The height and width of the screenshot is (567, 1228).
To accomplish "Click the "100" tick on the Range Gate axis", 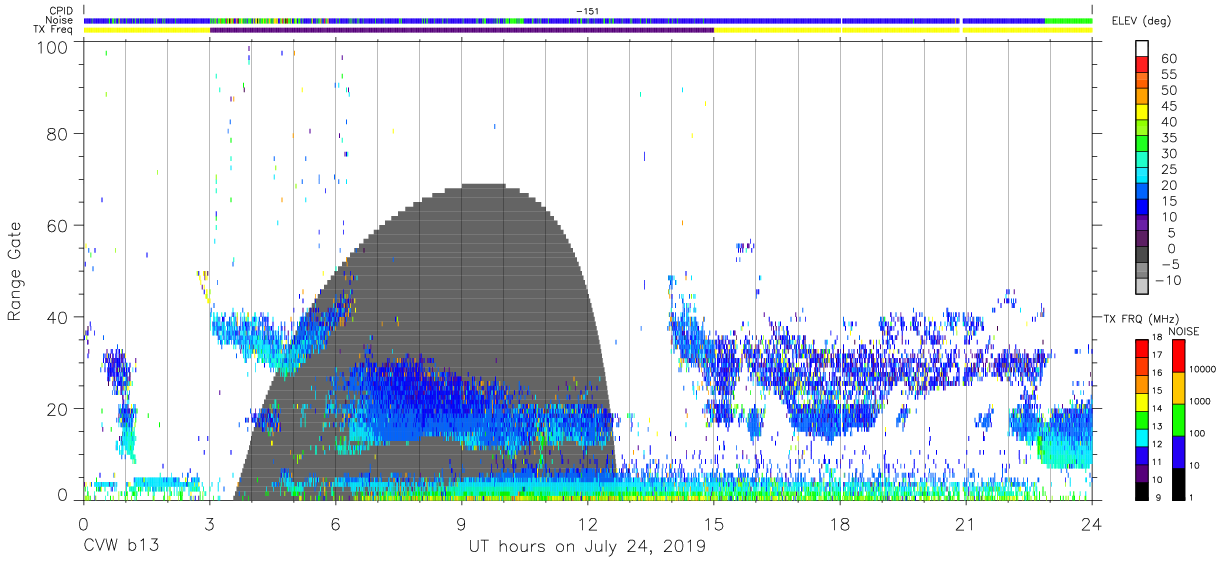I will coord(53,46).
